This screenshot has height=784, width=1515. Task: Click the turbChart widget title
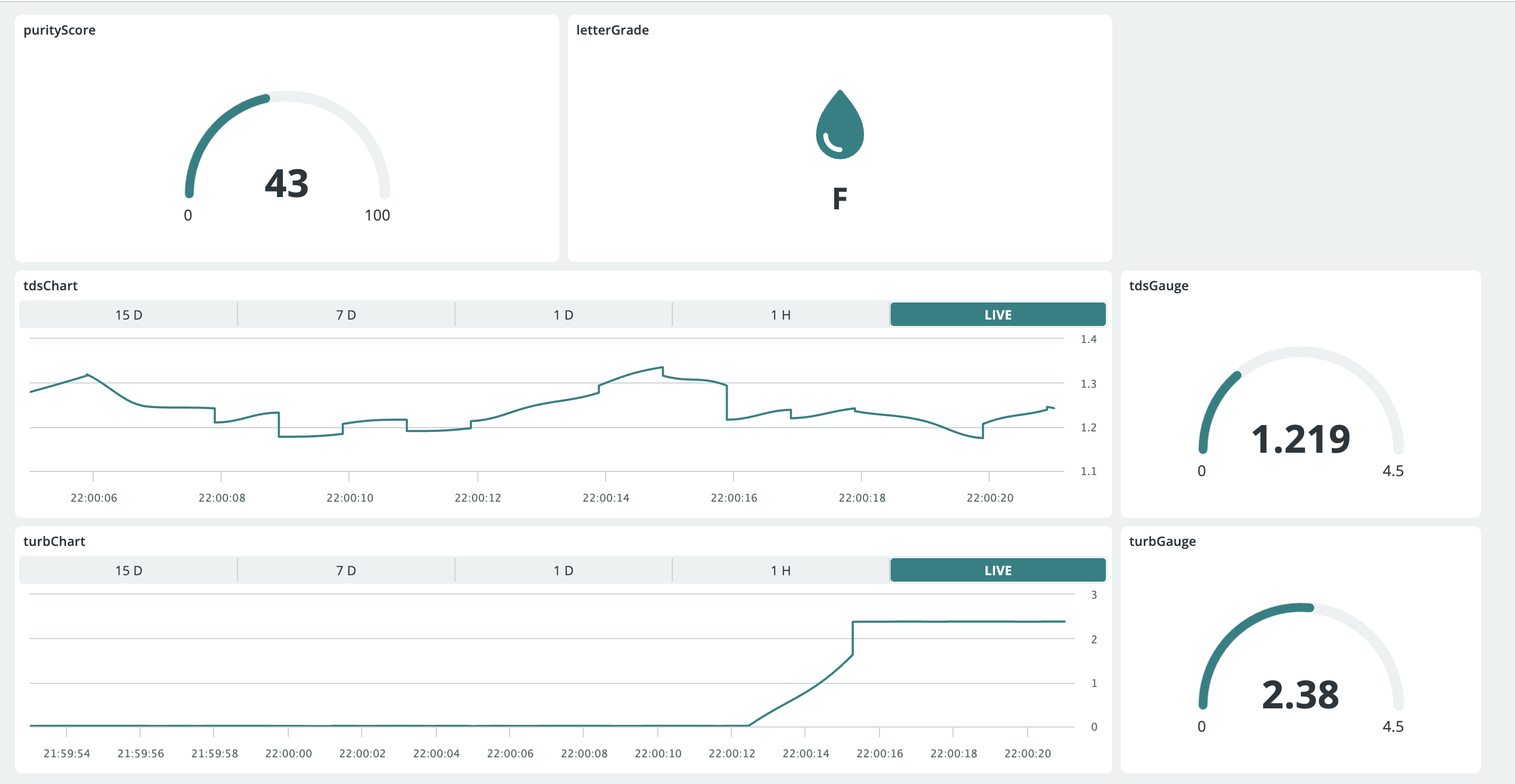click(x=54, y=542)
